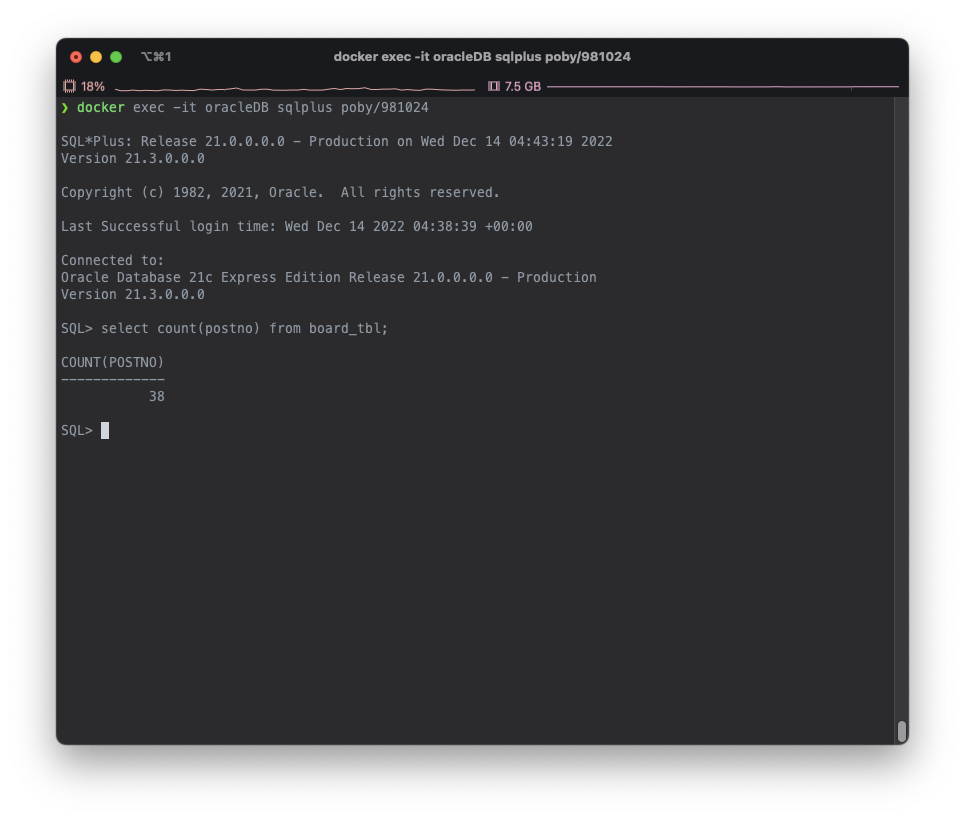Click the second 'Version 21.3.0.0.0' below Oracle Database
Image resolution: width=965 pixels, height=819 pixels.
coord(133,295)
